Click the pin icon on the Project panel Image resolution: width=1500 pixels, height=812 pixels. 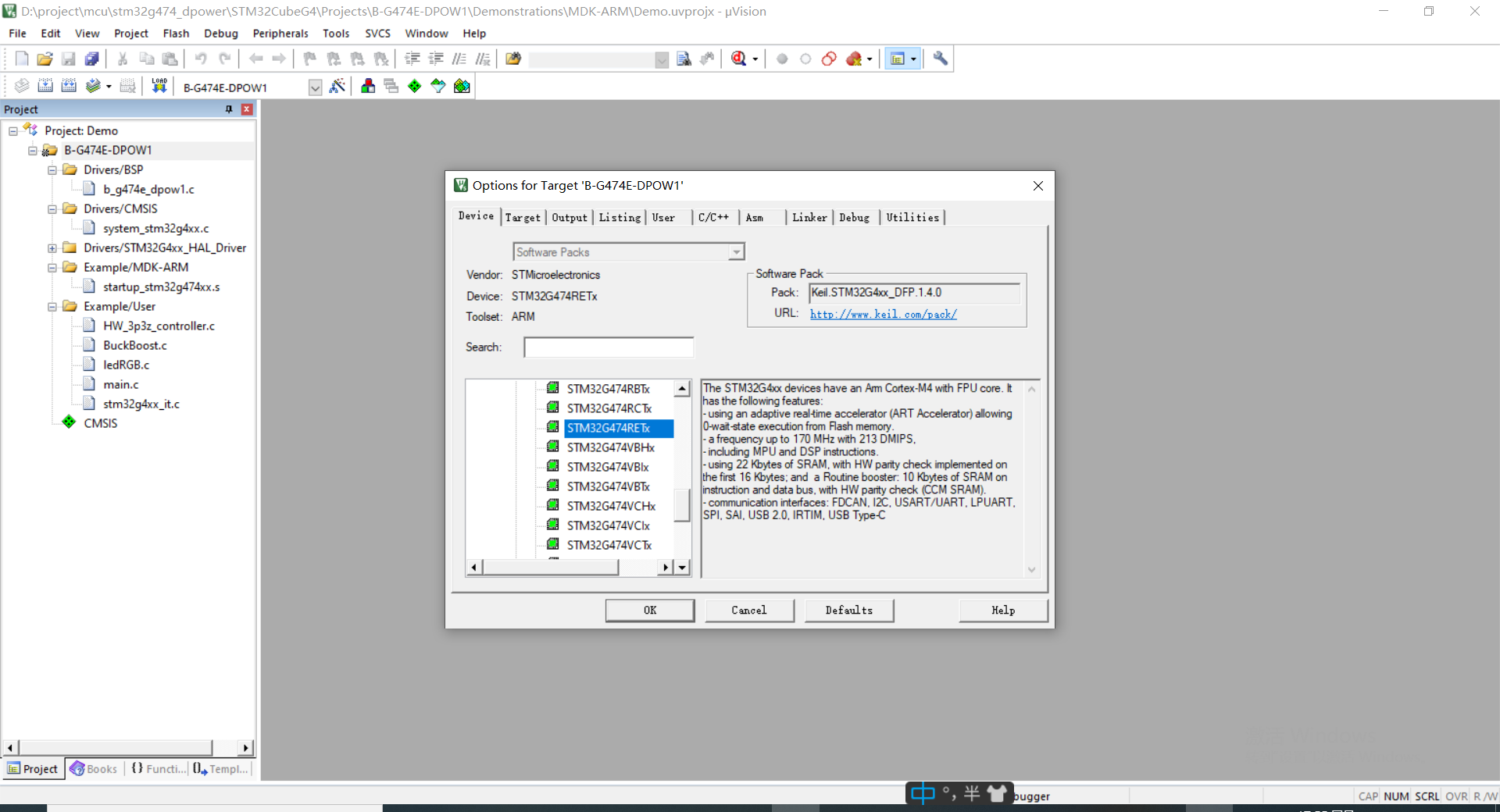(x=229, y=109)
